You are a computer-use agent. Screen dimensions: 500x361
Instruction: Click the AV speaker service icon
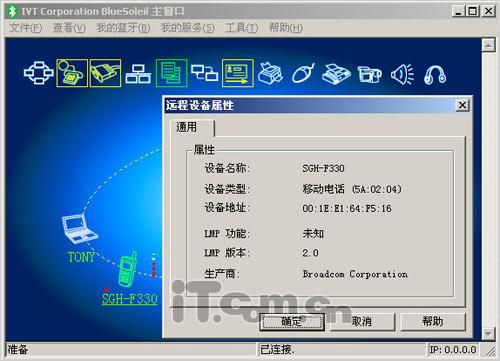[402, 74]
